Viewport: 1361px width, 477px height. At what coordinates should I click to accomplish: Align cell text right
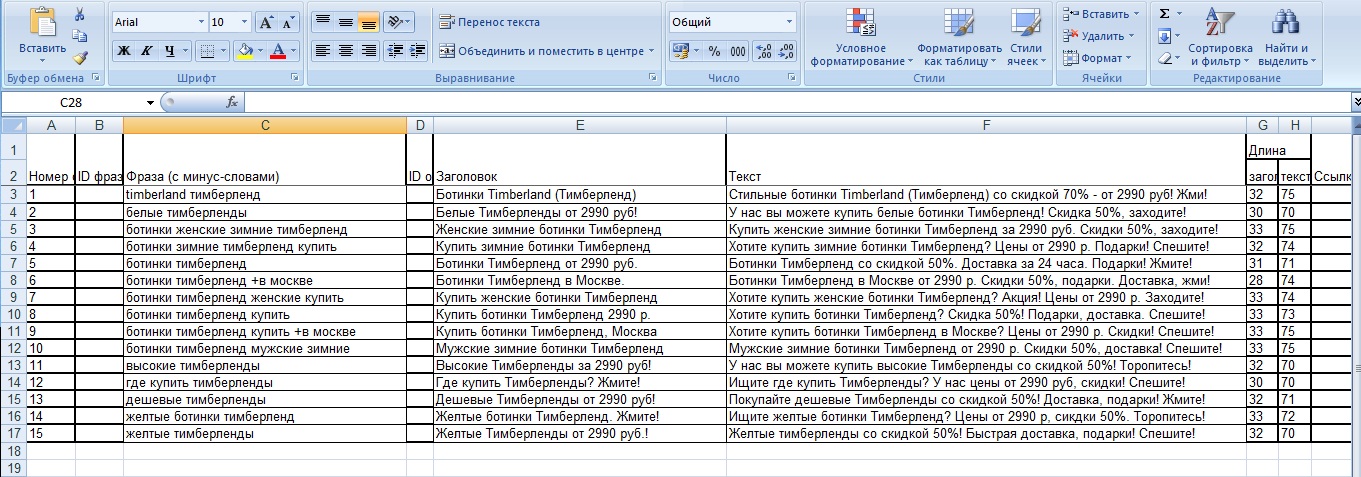368,51
